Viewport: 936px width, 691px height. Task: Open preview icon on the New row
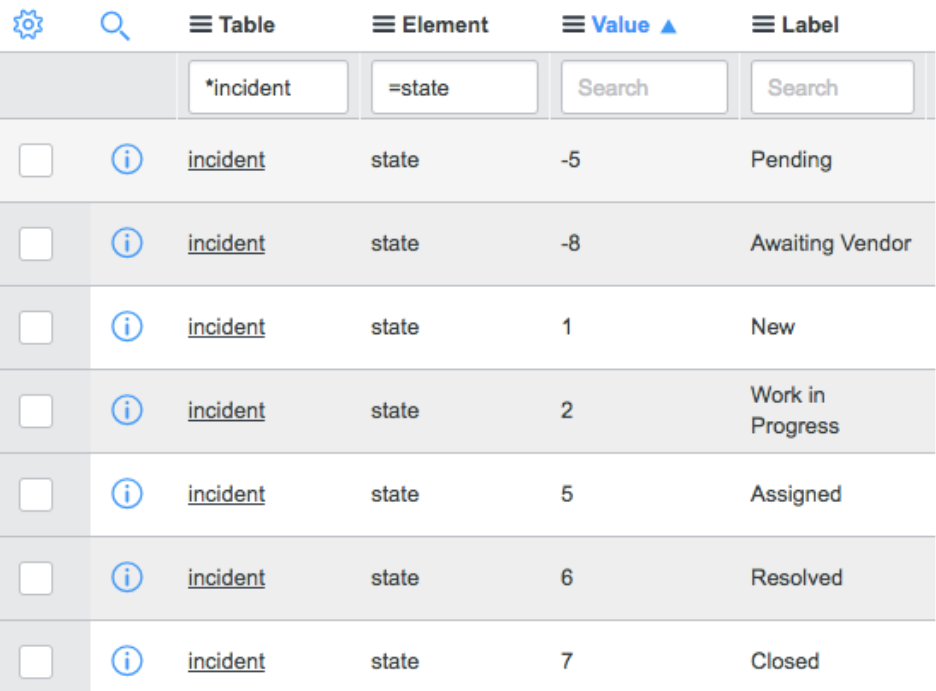point(127,327)
